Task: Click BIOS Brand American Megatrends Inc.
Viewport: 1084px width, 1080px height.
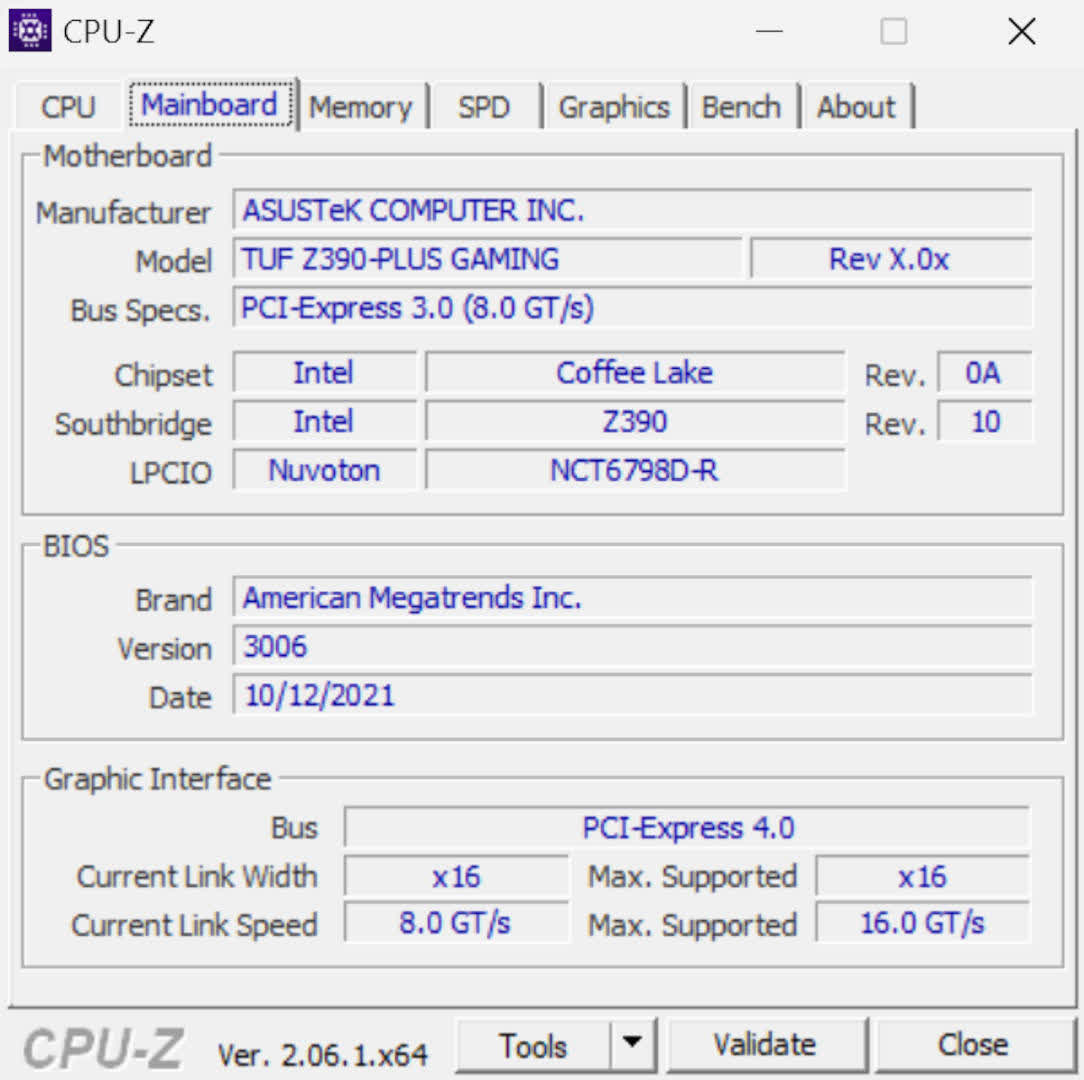Action: 633,597
